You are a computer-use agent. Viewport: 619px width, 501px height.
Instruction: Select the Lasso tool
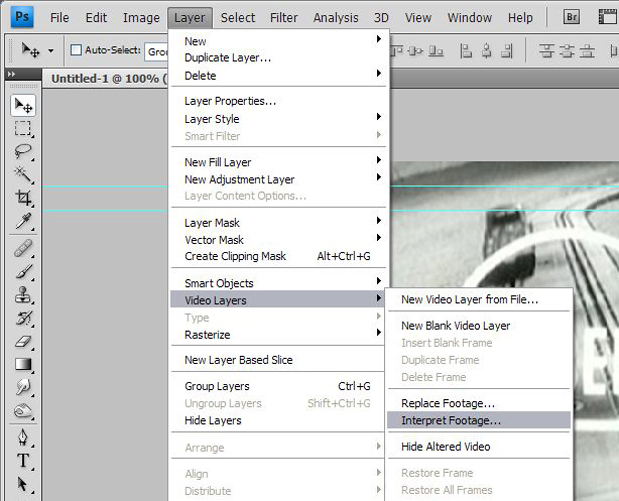click(23, 151)
